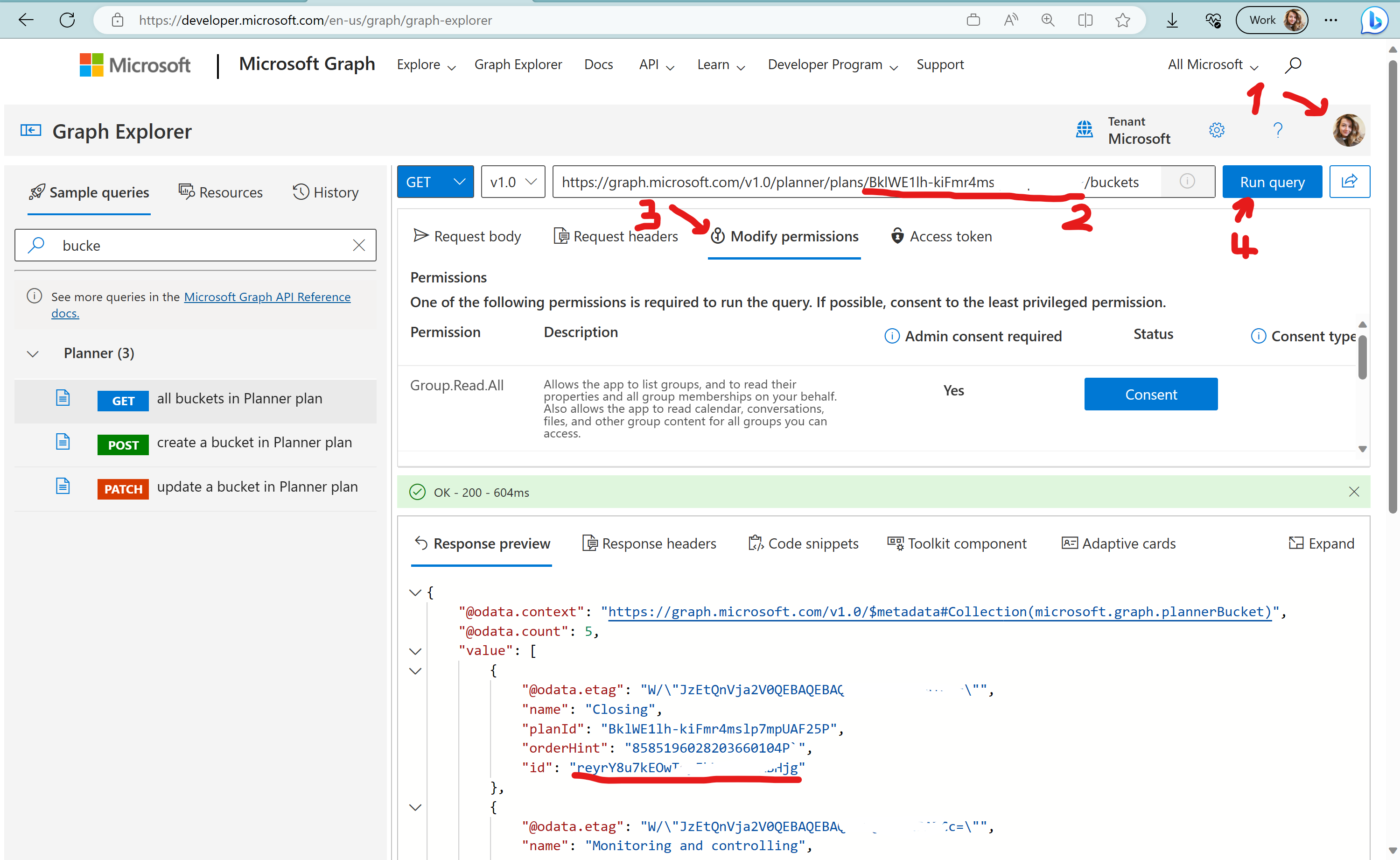Clear the bucke search with the X icon
This screenshot has width=1400, height=860.
click(359, 245)
